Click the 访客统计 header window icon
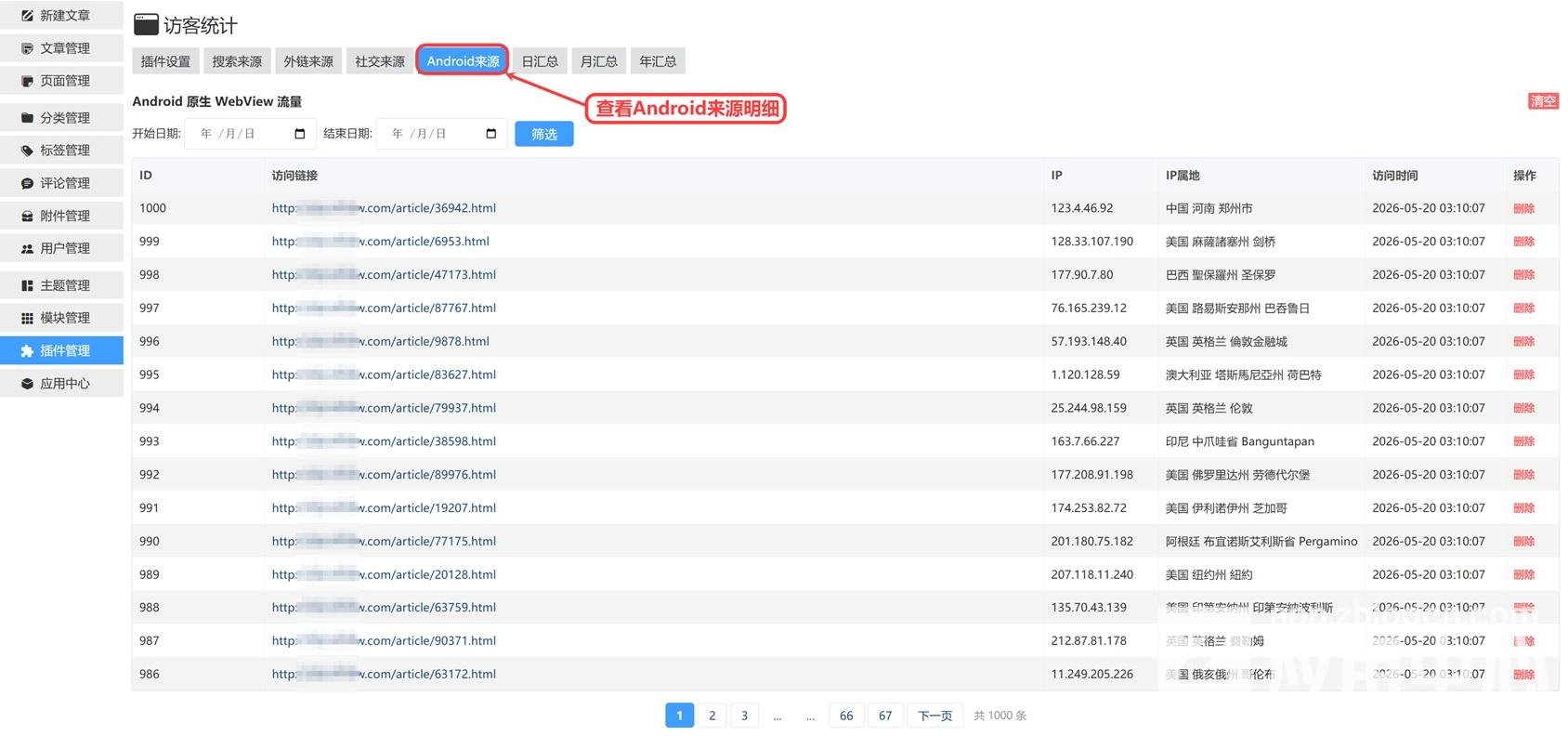 click(146, 24)
